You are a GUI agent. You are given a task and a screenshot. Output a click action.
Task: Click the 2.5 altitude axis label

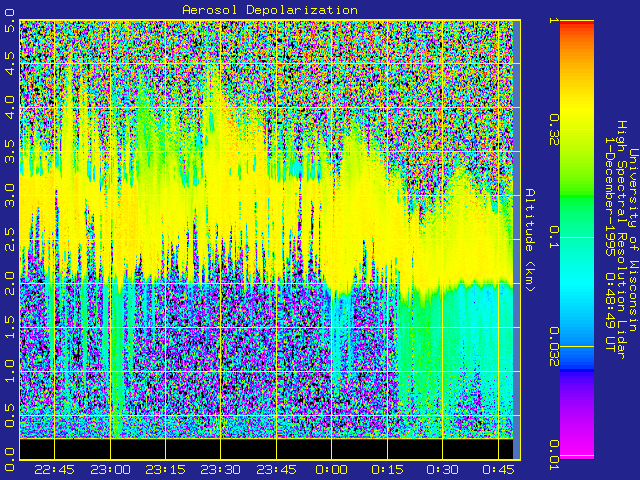[x=9, y=240]
